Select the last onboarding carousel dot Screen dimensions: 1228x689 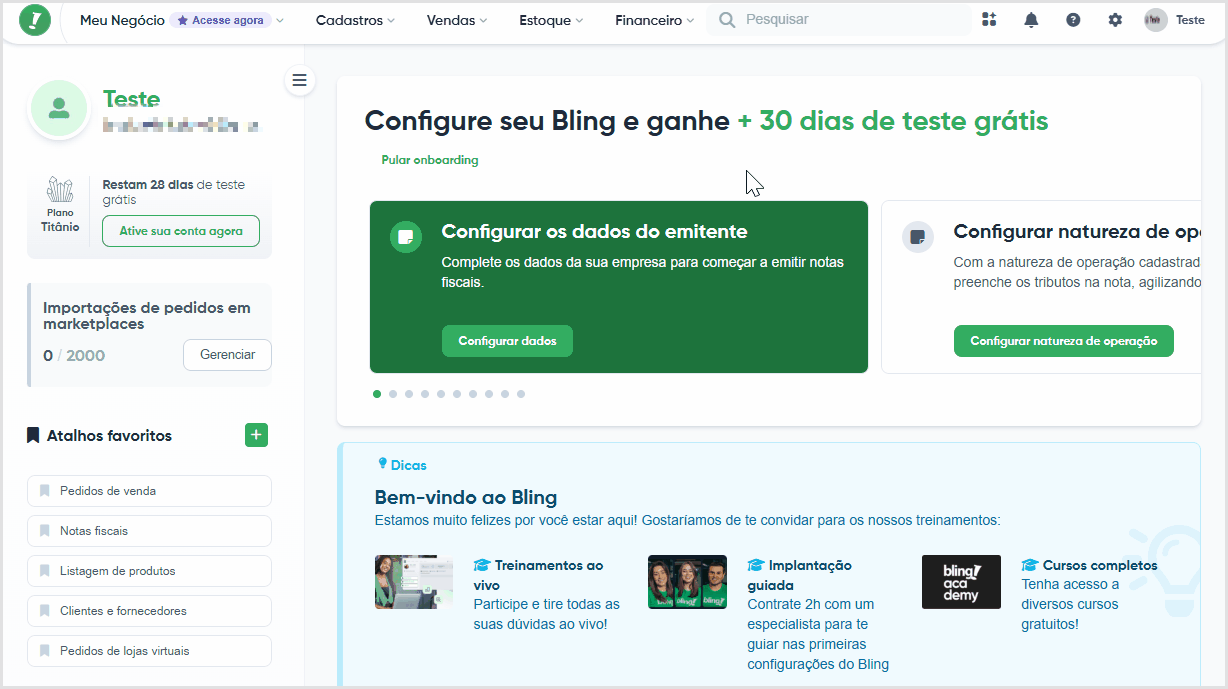(x=521, y=394)
